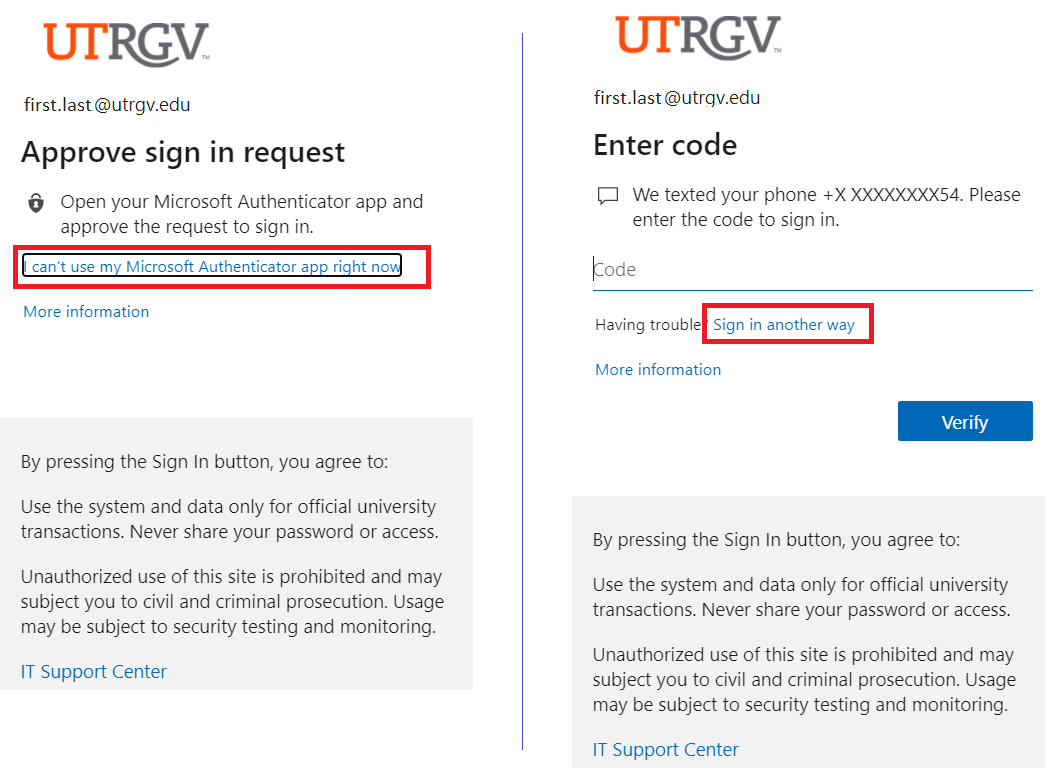Open More information under Enter code
1054x779 pixels.
click(658, 370)
